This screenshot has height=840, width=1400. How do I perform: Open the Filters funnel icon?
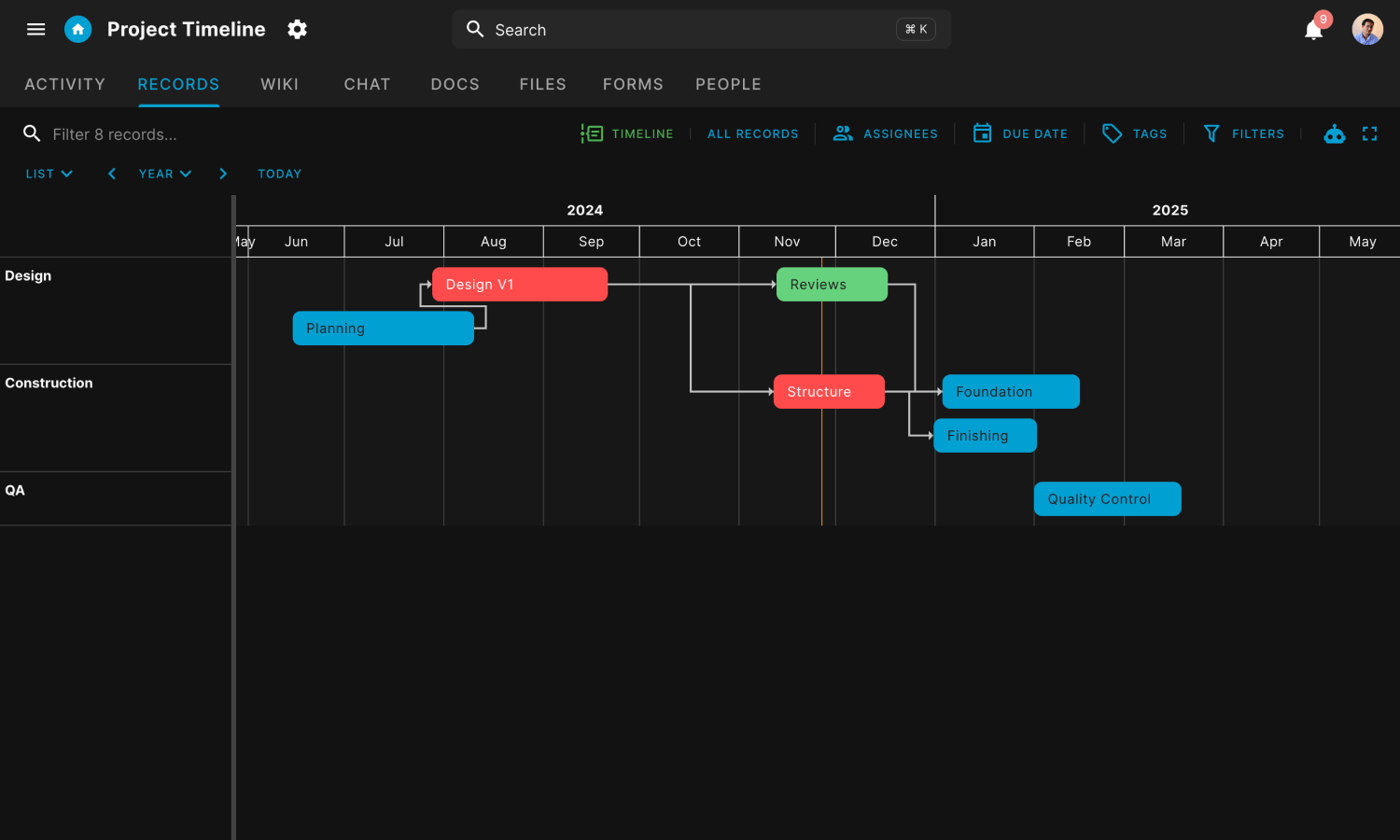pos(1211,133)
